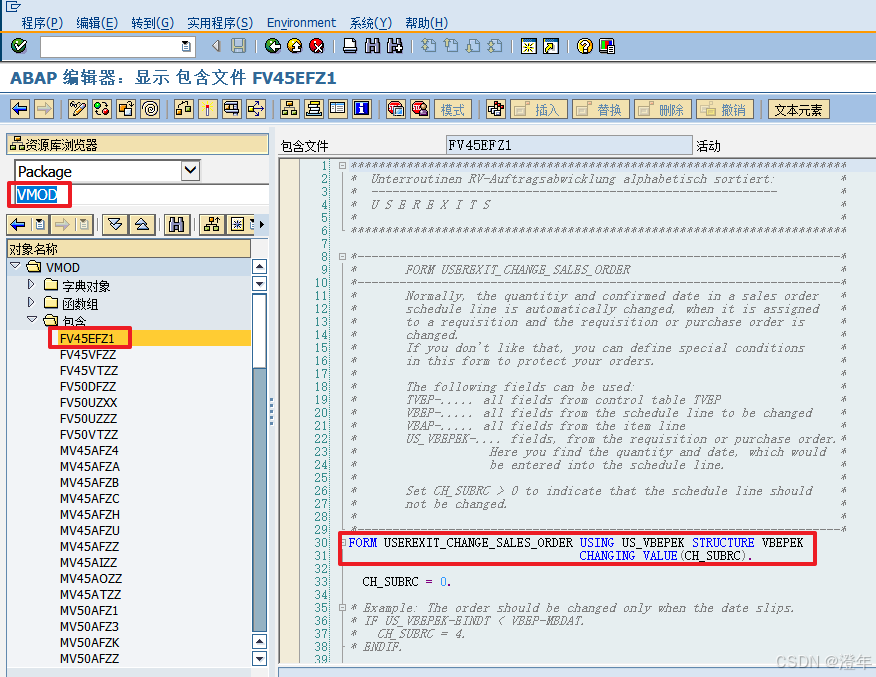Collapse the 包含 folder
The image size is (876, 677).
32,320
